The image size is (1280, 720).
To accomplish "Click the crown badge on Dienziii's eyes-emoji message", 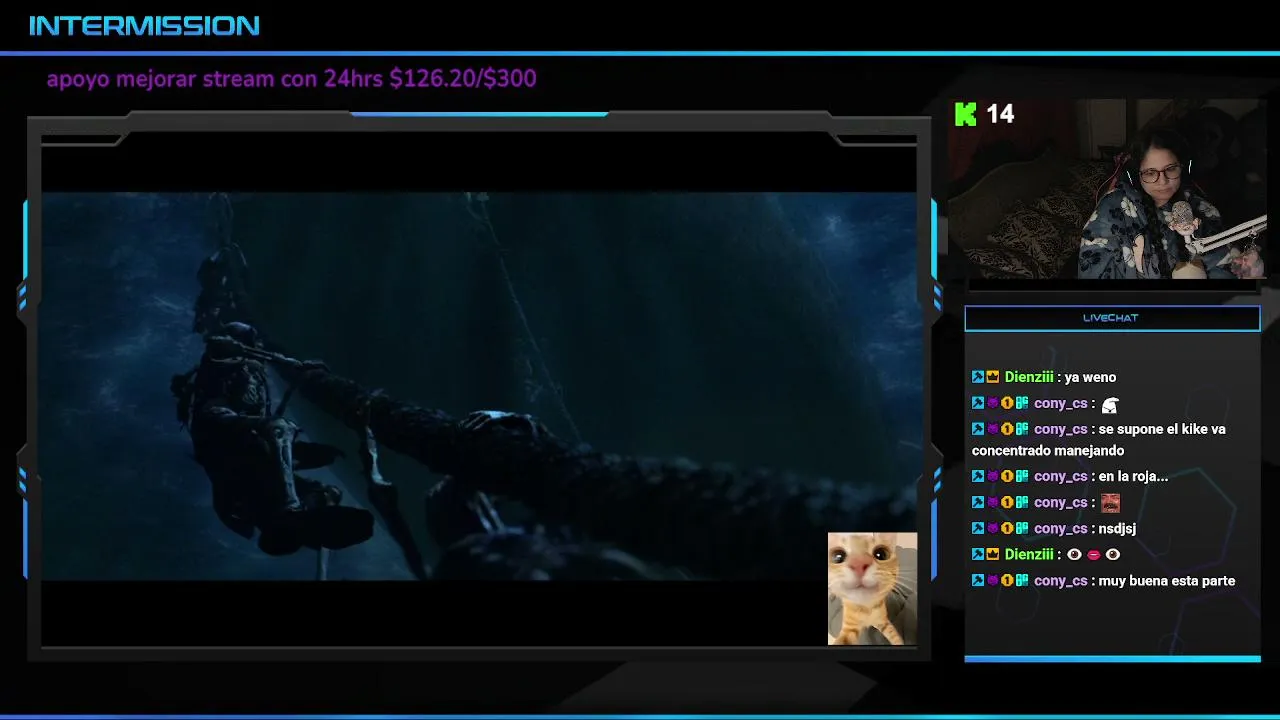I will pyautogui.click(x=993, y=554).
